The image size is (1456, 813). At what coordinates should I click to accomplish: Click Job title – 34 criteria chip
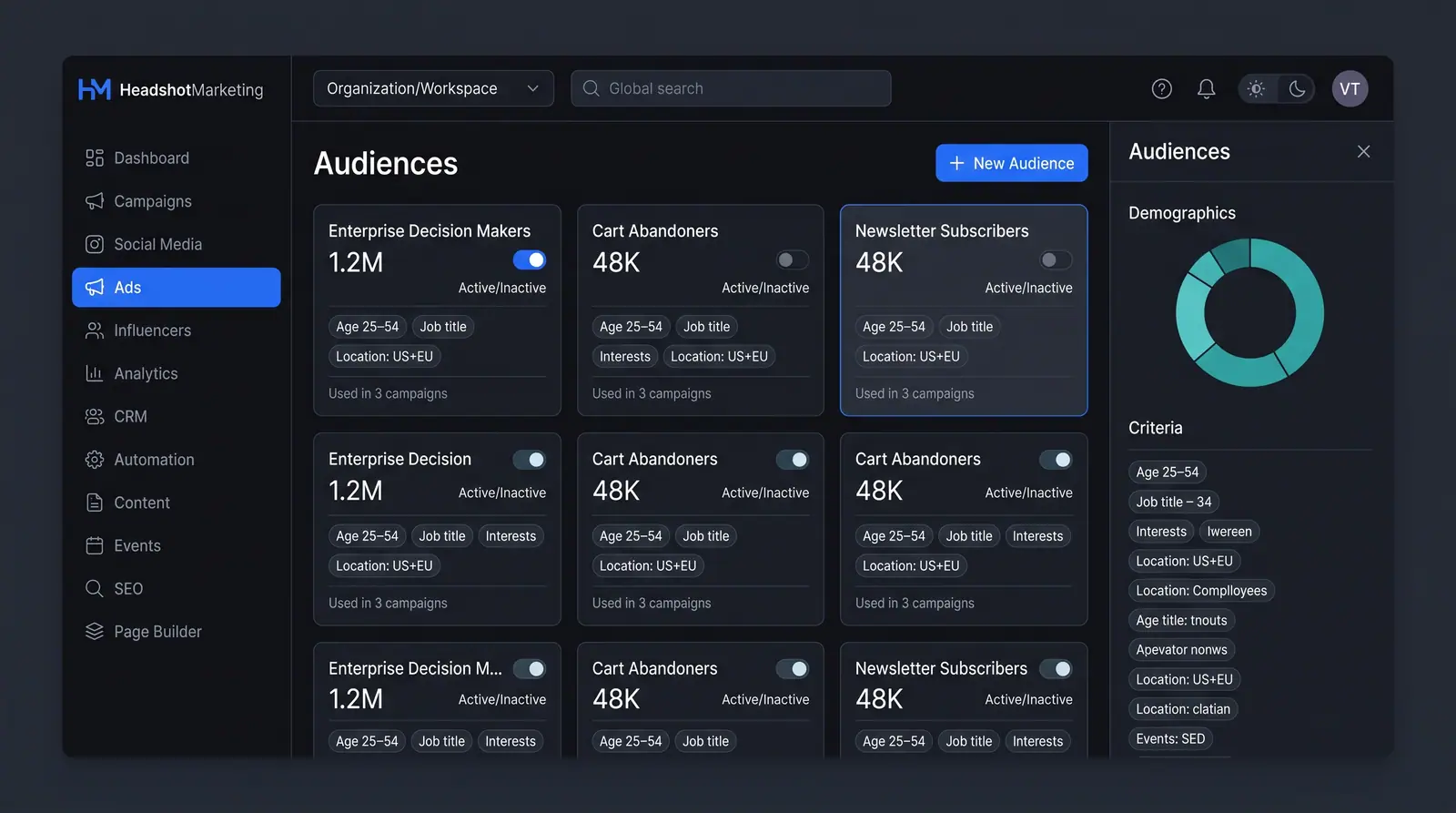click(x=1174, y=502)
